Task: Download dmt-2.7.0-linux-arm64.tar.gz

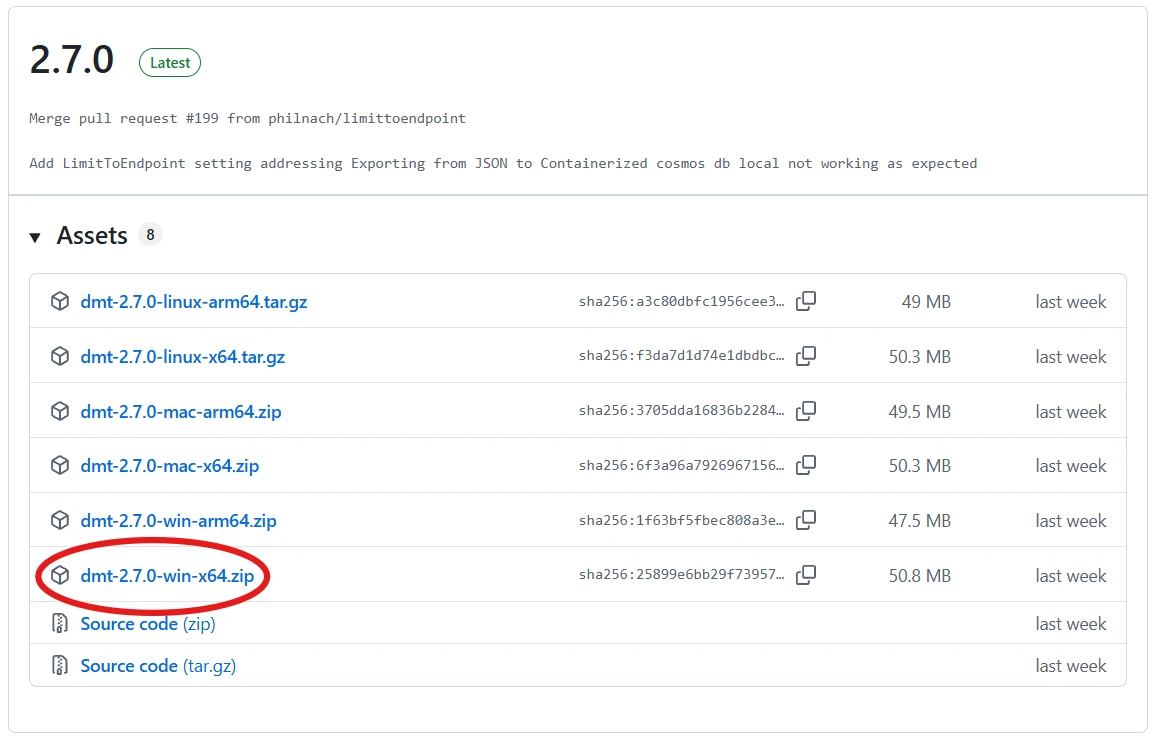Action: (193, 301)
